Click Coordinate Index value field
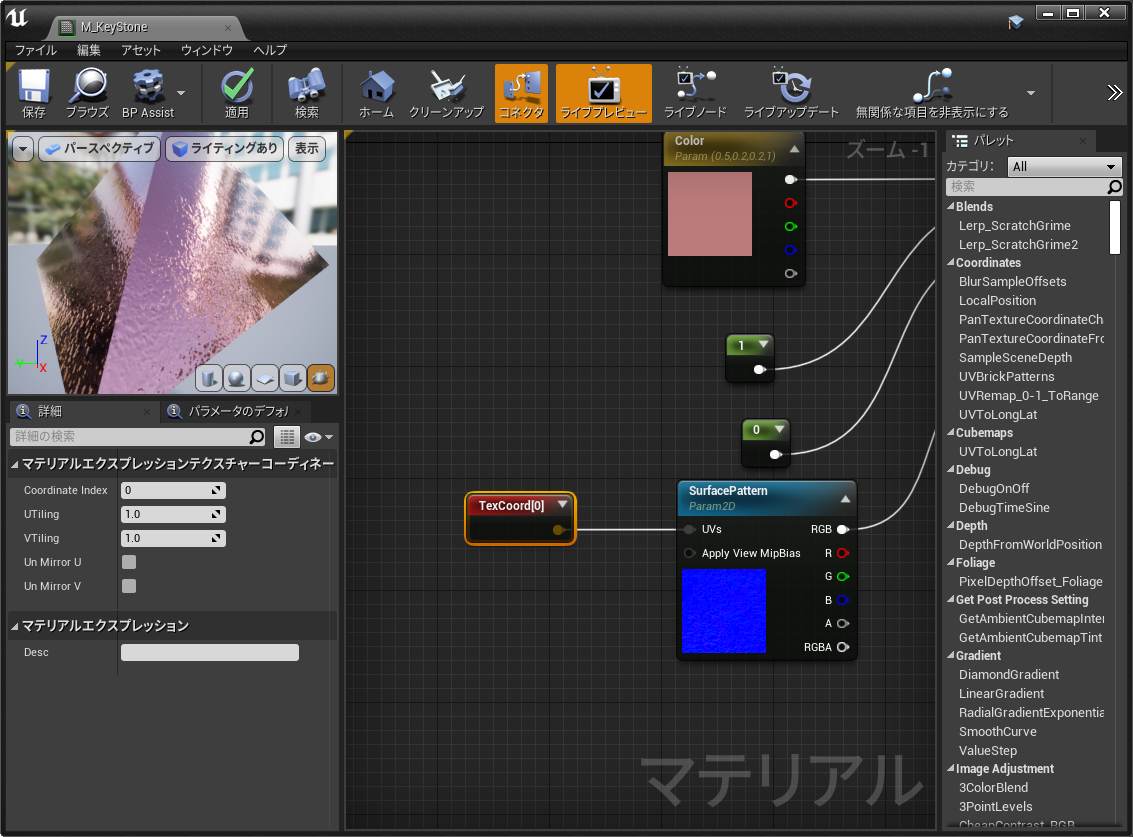The image size is (1133, 837). 173,491
